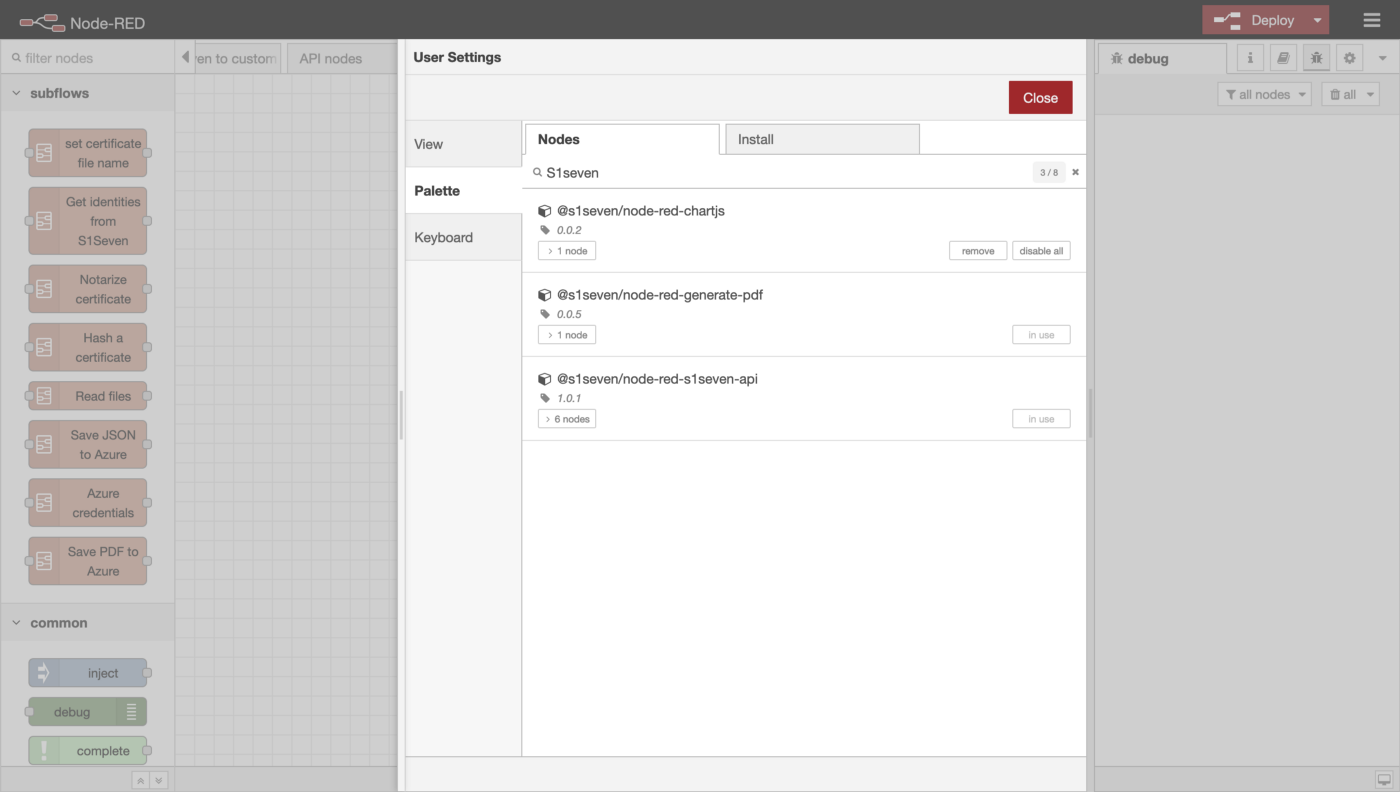Open the configuration nodes gear icon
1400x792 pixels.
pos(1349,58)
